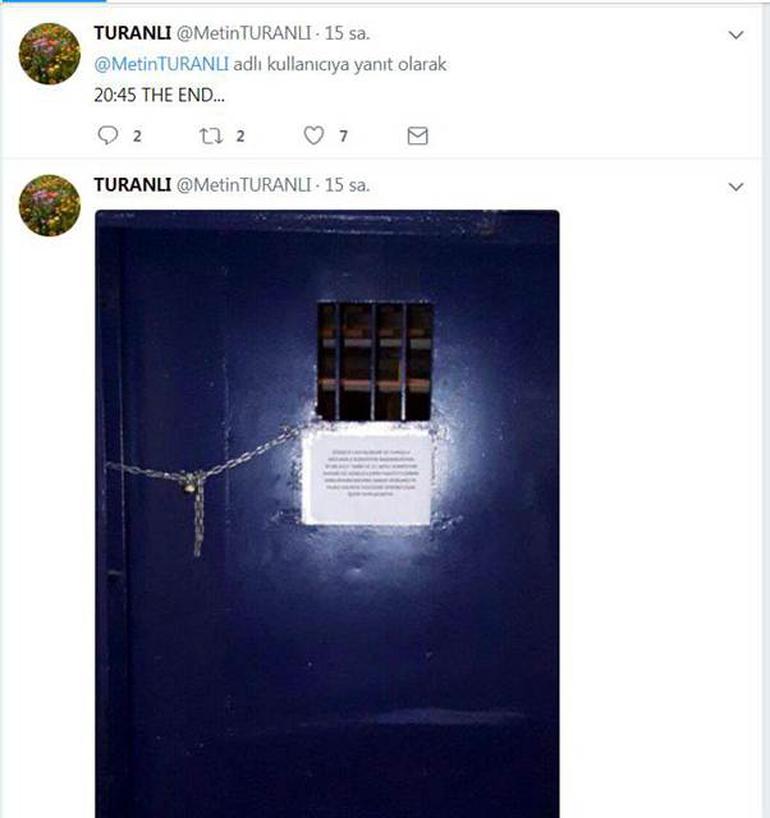Click the retweet count number 2

click(240, 137)
